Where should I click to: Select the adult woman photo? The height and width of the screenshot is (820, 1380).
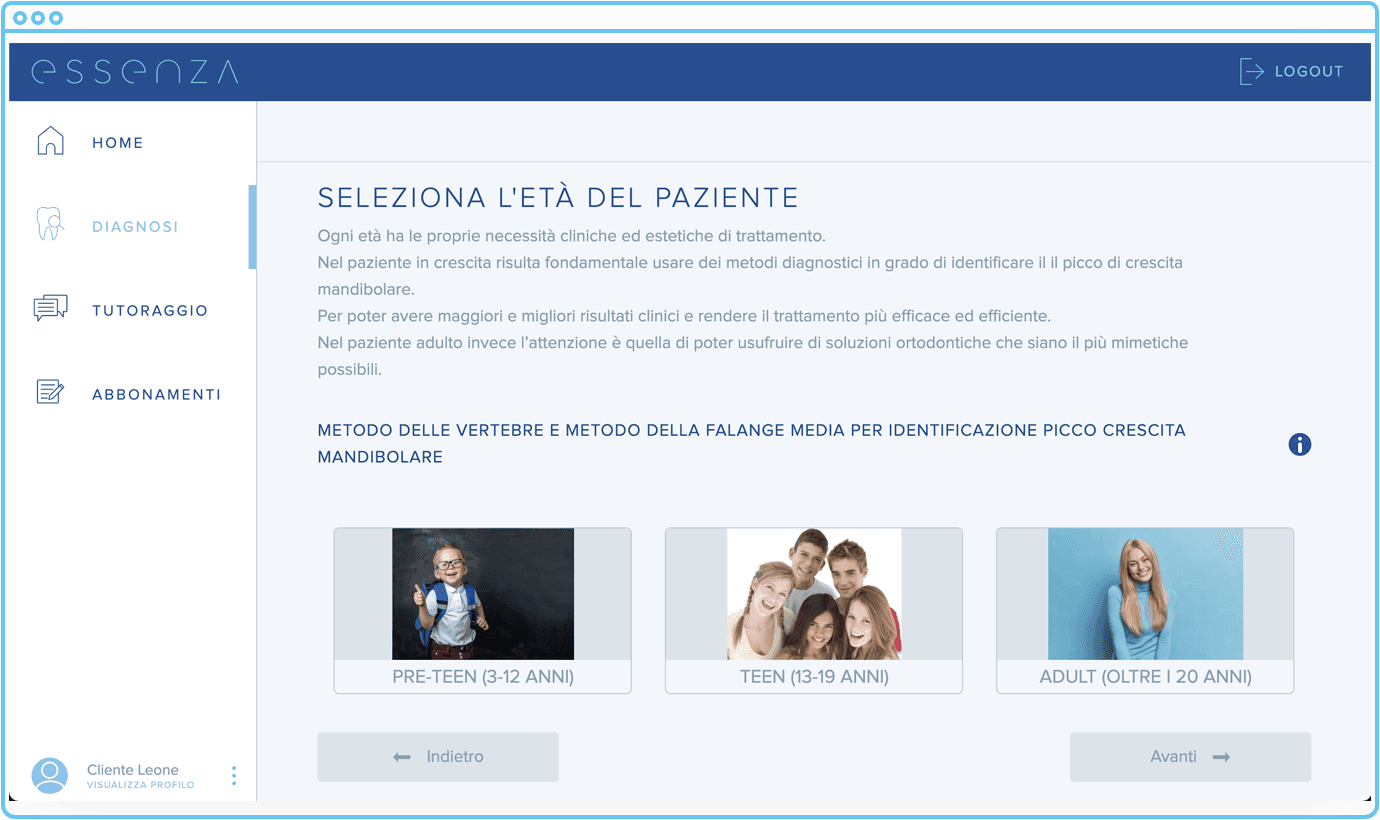point(1145,594)
